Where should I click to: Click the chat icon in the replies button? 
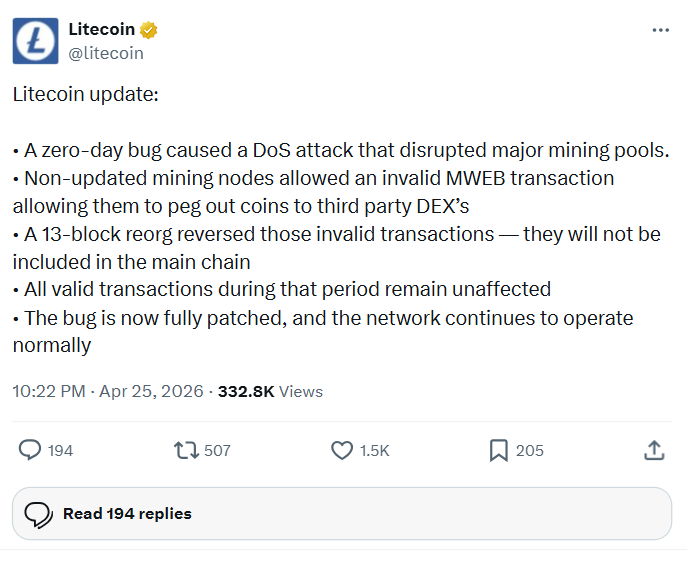pos(38,514)
